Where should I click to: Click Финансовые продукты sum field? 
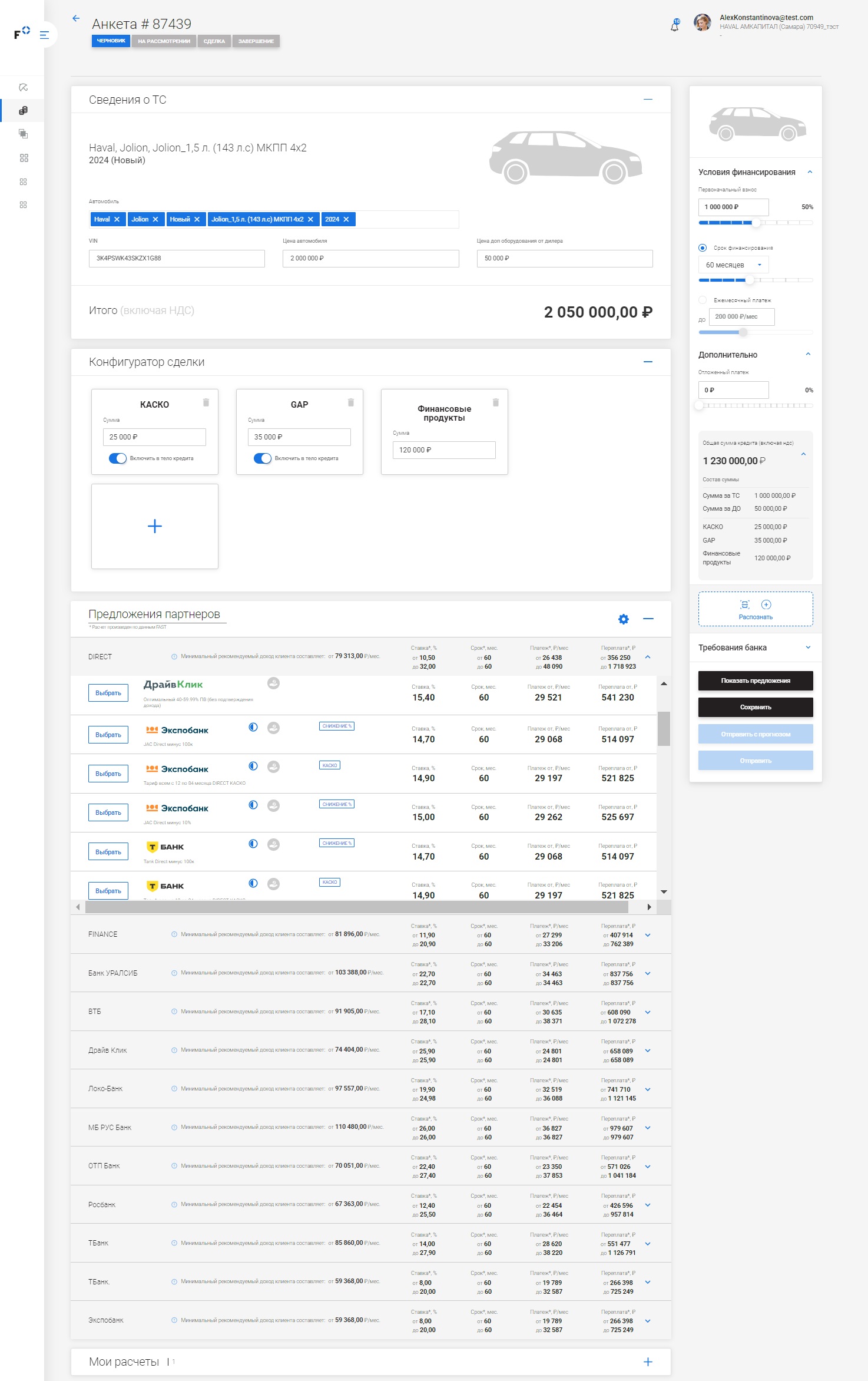coord(444,450)
